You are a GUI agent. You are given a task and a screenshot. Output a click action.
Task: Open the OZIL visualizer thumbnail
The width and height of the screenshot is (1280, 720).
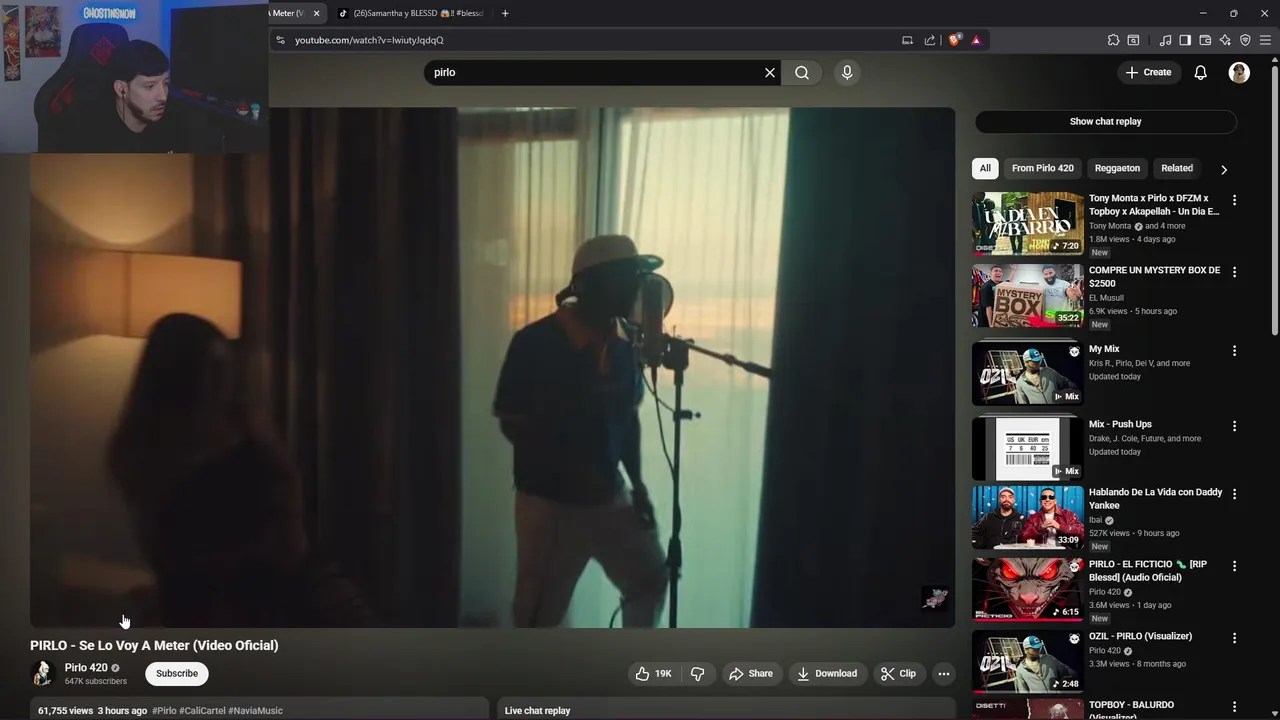click(1027, 661)
